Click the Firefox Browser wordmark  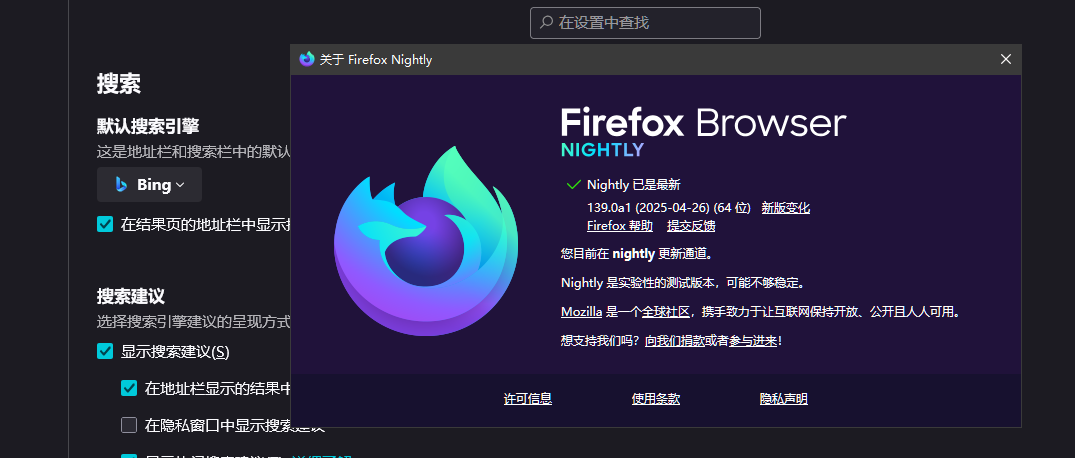coord(703,123)
